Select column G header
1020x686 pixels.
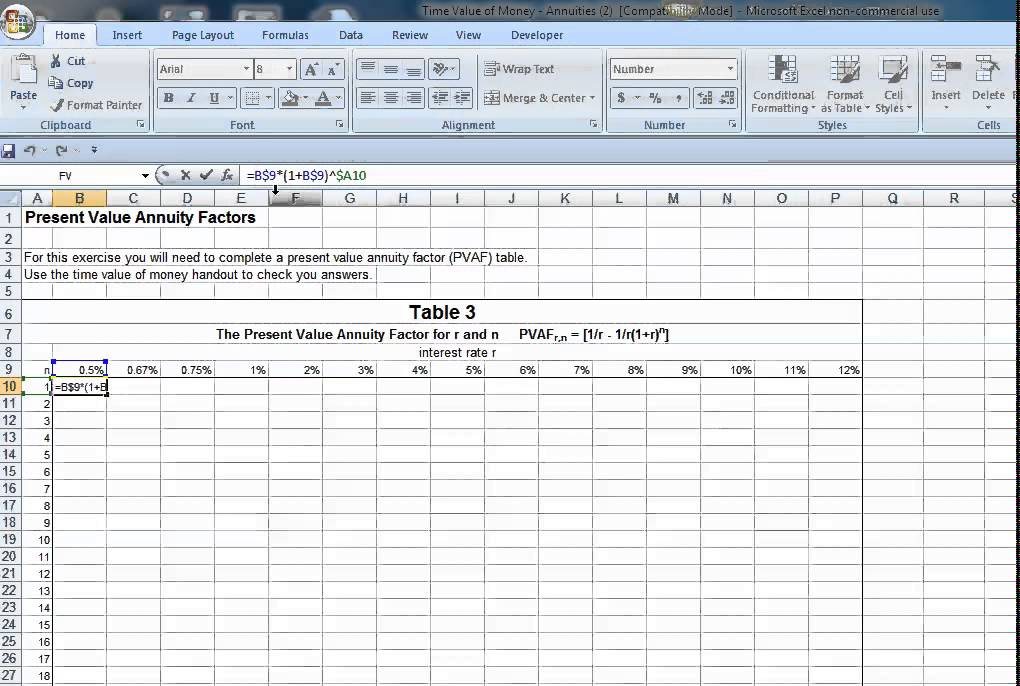349,198
